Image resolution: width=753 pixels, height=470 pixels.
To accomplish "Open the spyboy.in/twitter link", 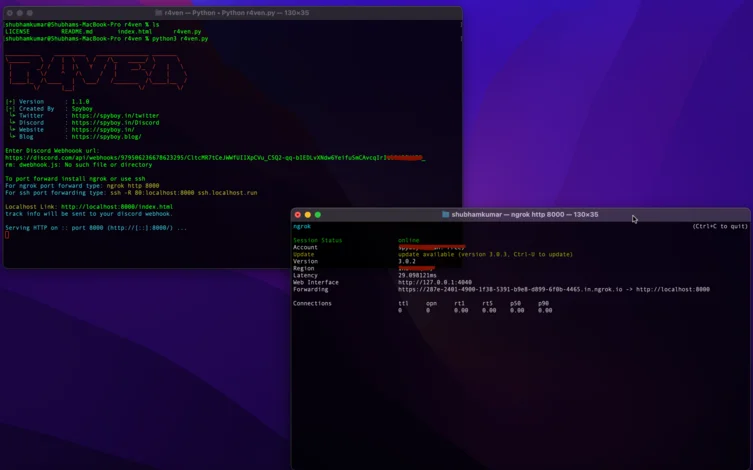I will [115, 116].
